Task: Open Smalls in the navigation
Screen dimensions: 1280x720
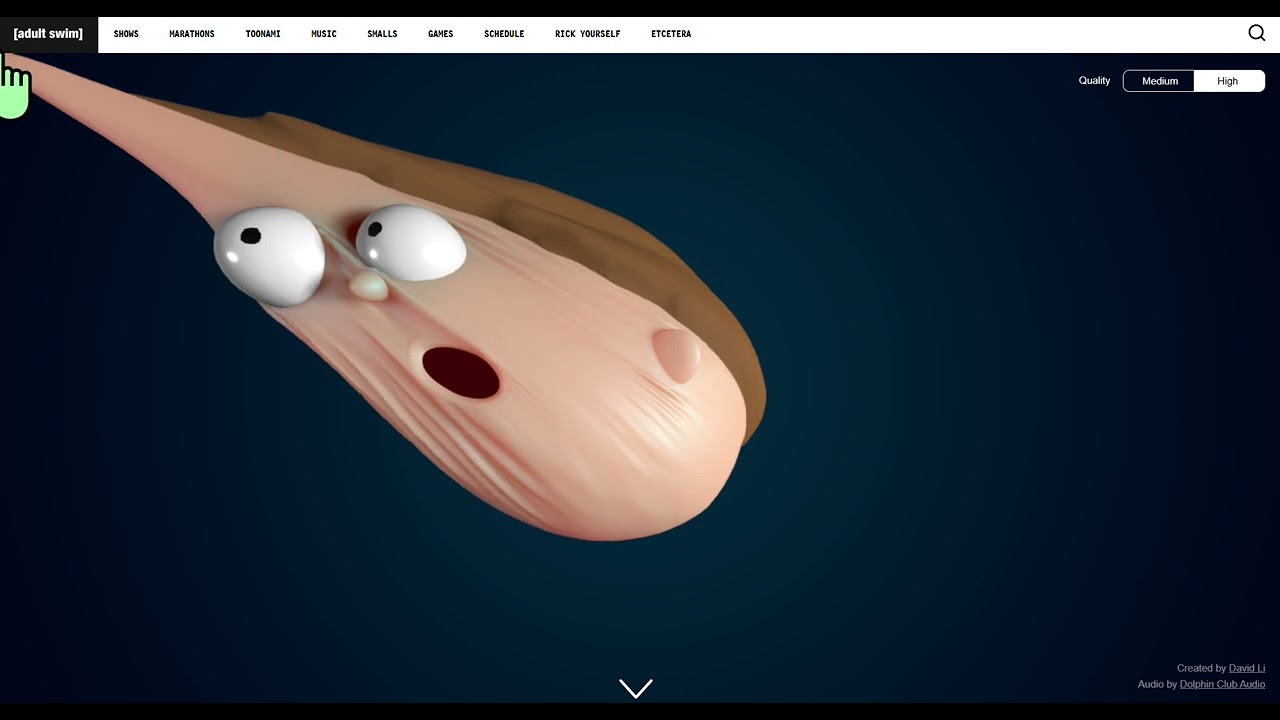Action: 382,34
